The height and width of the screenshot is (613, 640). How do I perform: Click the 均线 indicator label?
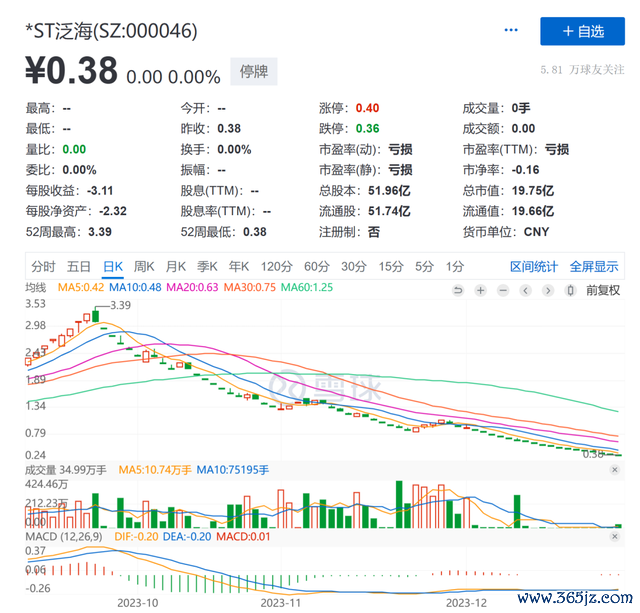36,287
